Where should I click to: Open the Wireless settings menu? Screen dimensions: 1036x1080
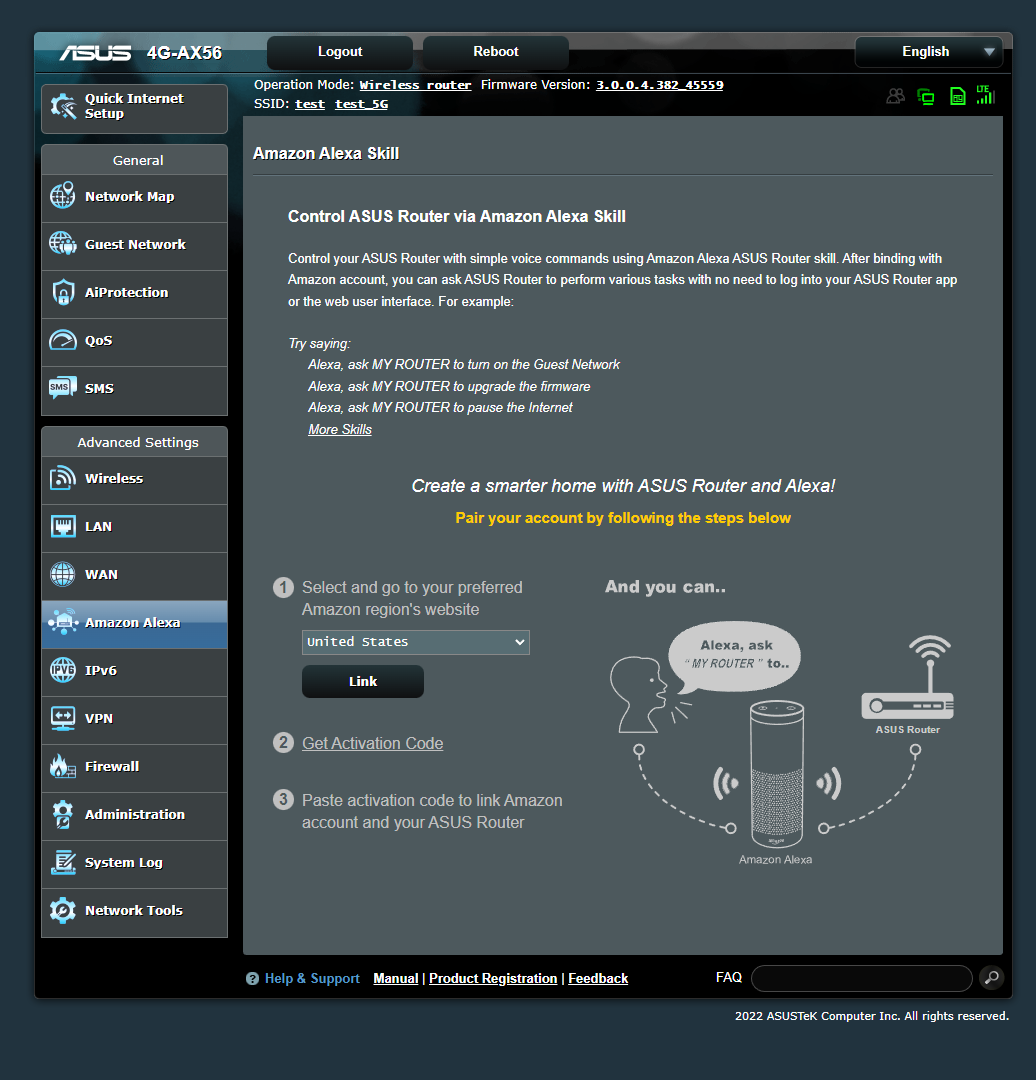pyautogui.click(x=134, y=479)
